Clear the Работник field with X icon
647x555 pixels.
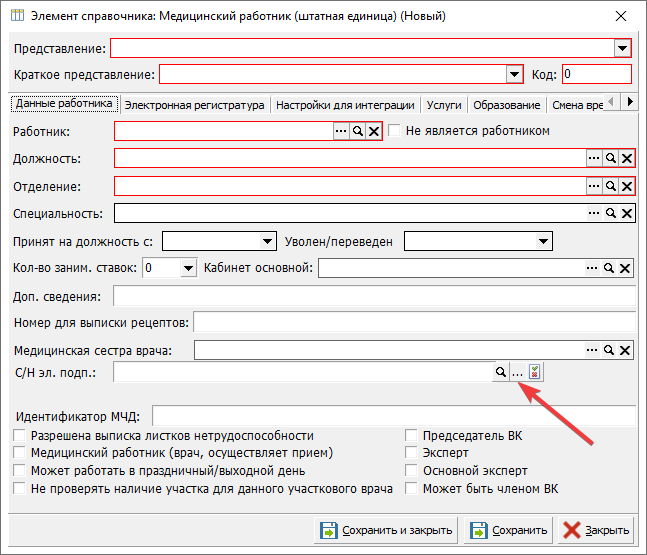point(373,131)
